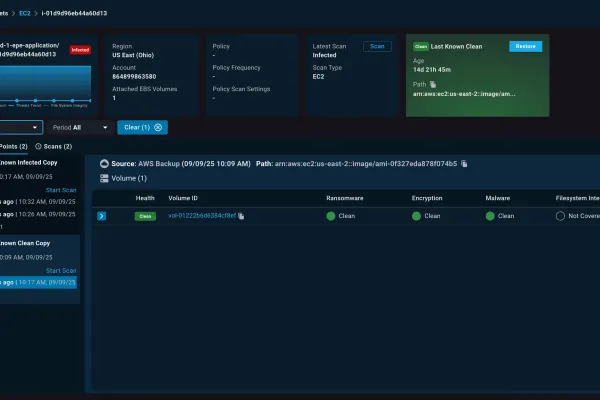Click the Encryption column header

427,198
